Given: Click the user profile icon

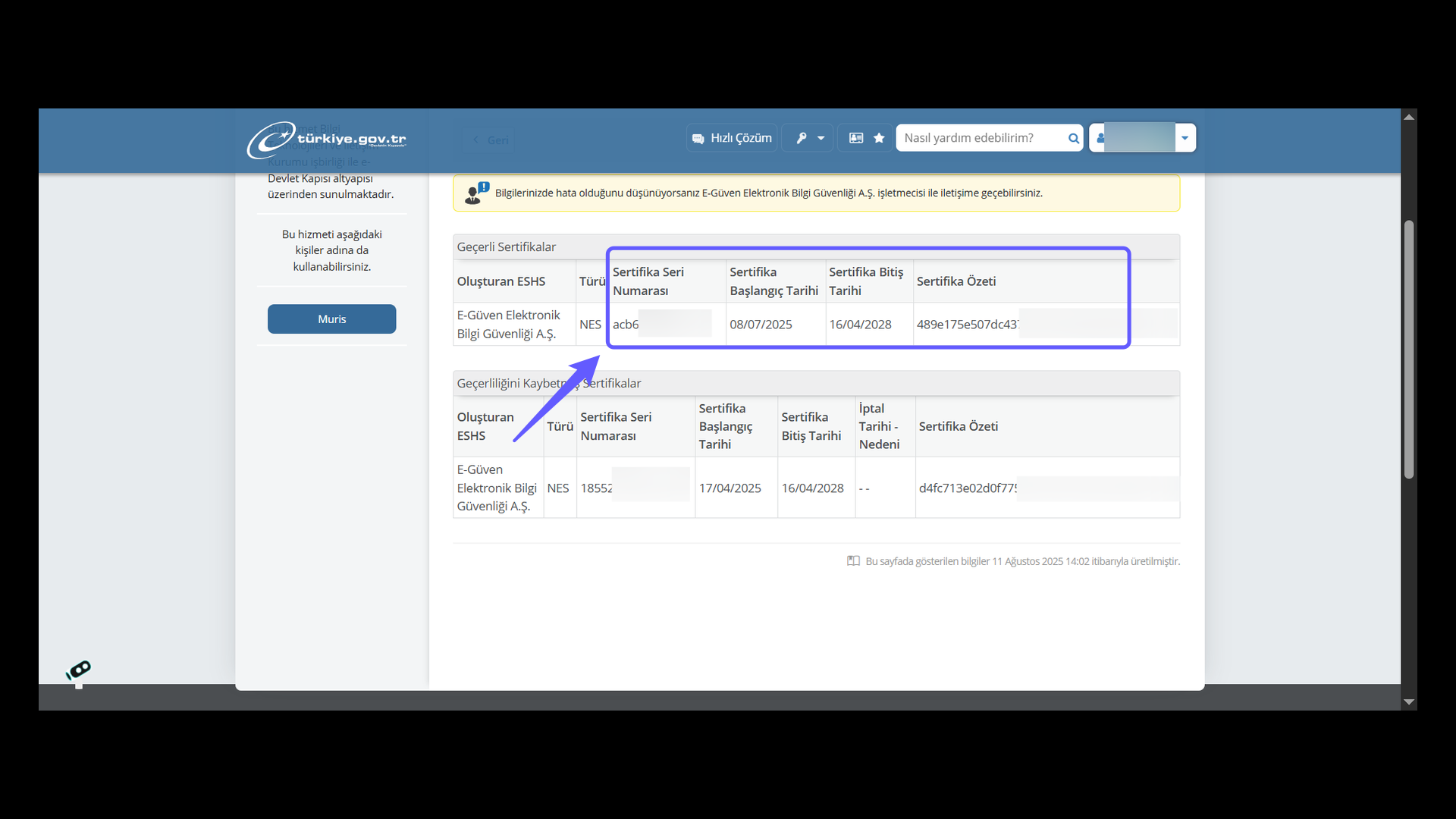Looking at the screenshot, I should pyautogui.click(x=1100, y=138).
